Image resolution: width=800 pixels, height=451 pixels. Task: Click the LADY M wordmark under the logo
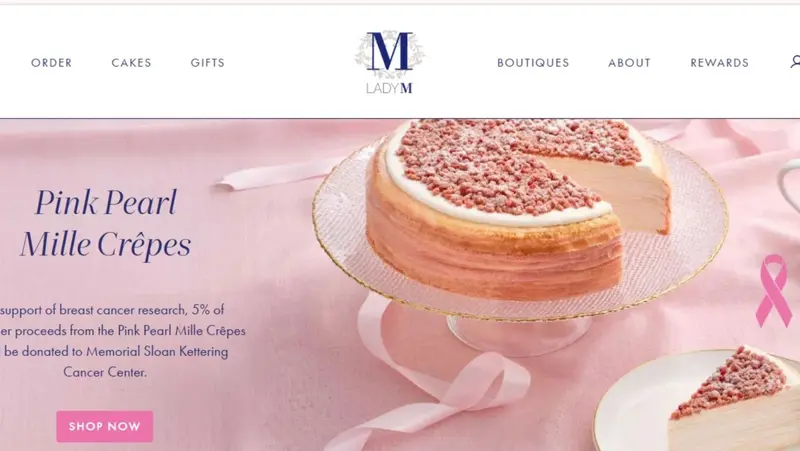389,88
